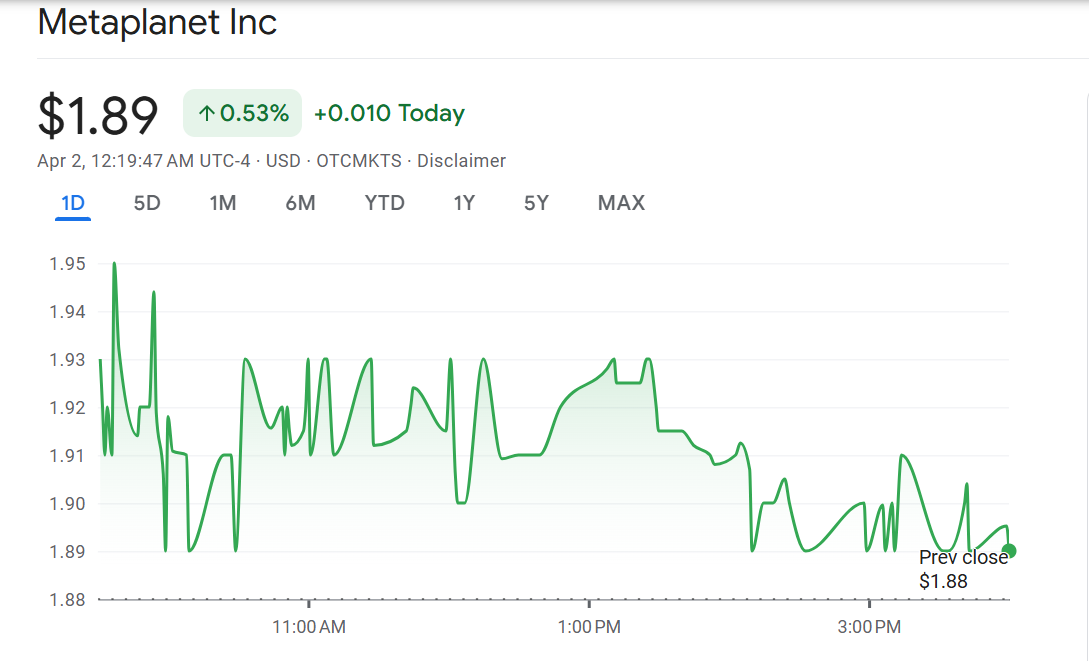Click the green 0.53% change badge

241,112
